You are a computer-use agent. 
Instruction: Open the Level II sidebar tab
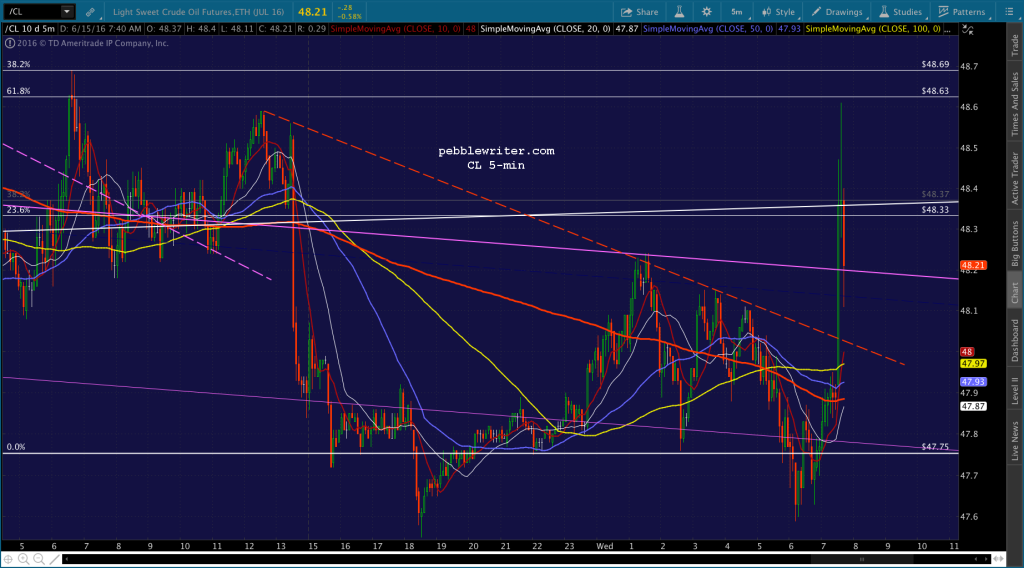(x=1015, y=390)
